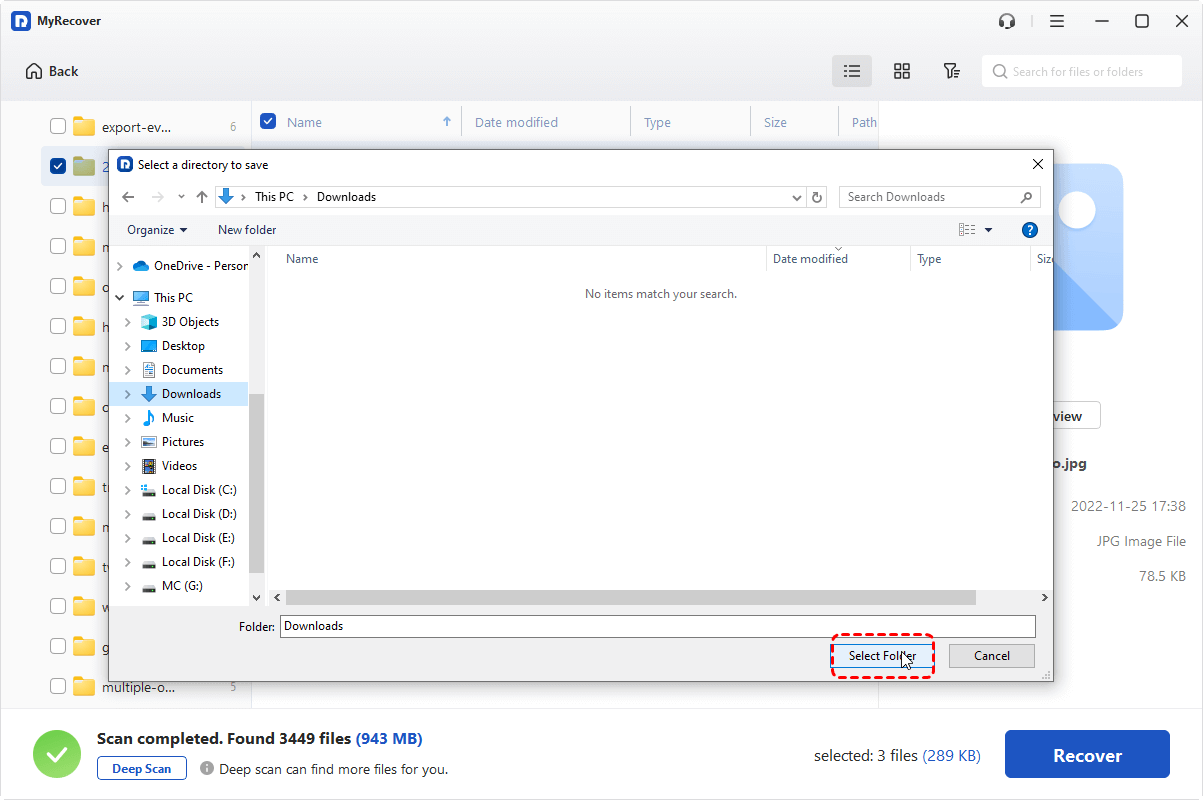Expand the Local Disk (C:) tree node
The height and width of the screenshot is (800, 1203).
[x=127, y=490]
